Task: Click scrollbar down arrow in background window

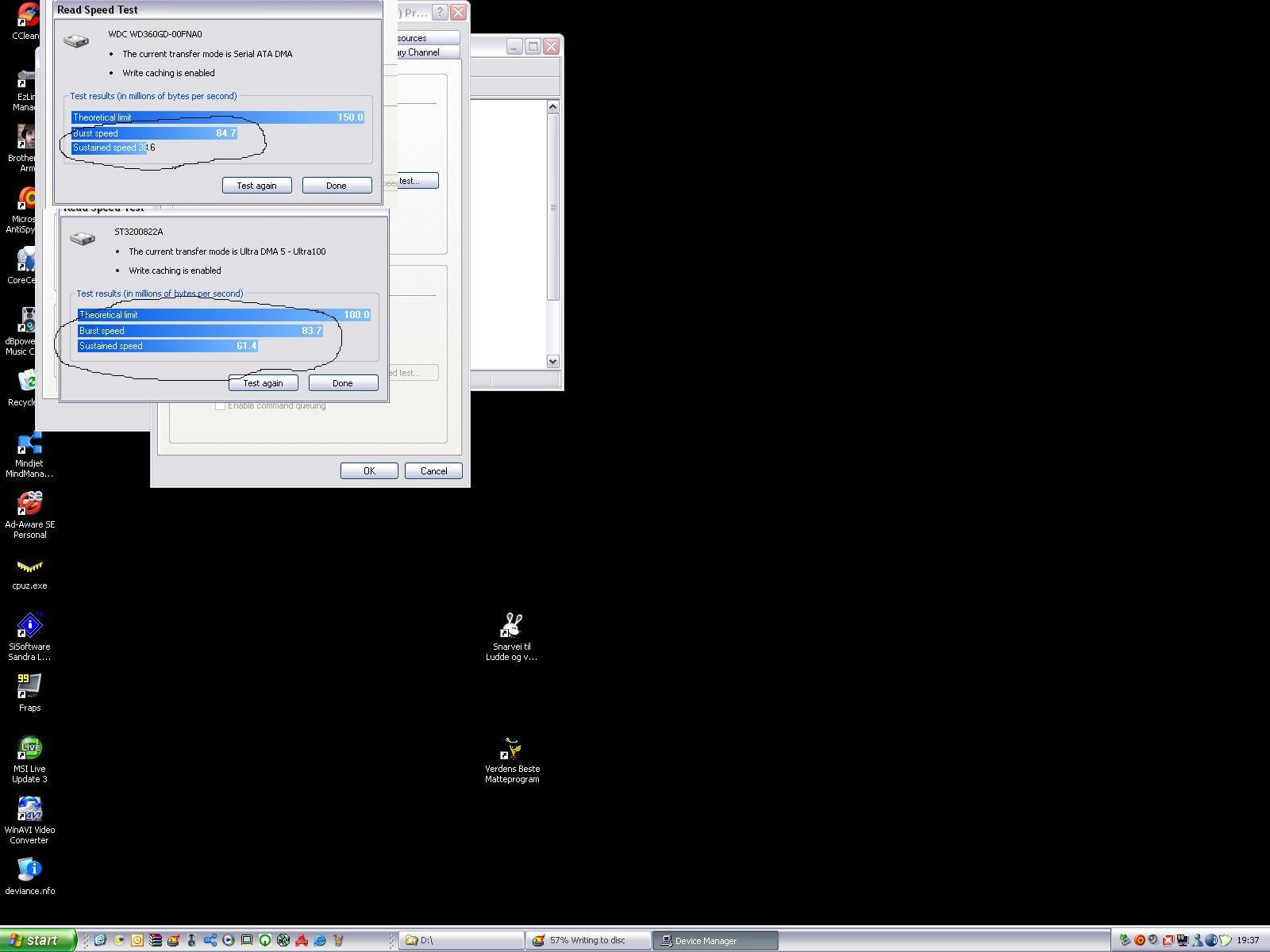Action: 553,361
